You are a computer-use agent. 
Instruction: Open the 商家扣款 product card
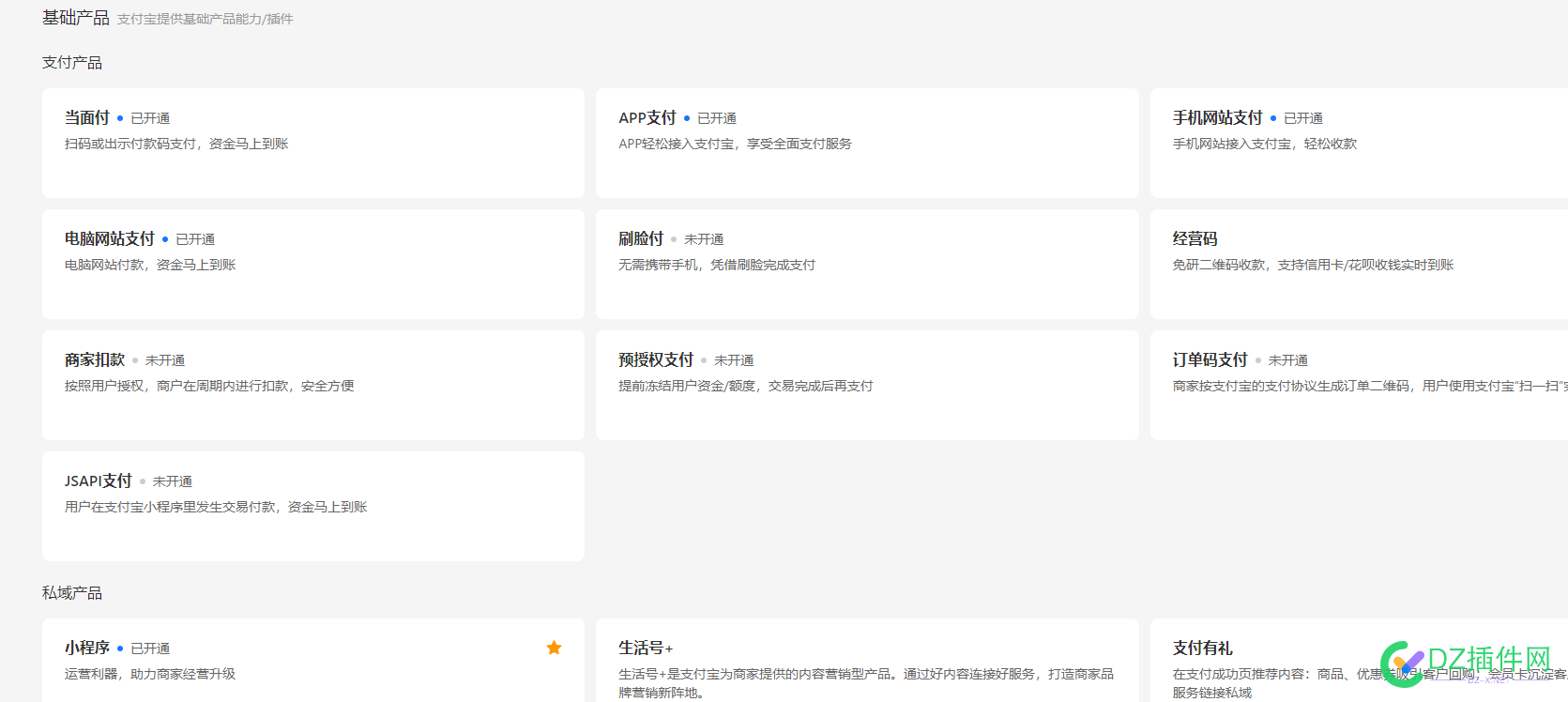313,385
